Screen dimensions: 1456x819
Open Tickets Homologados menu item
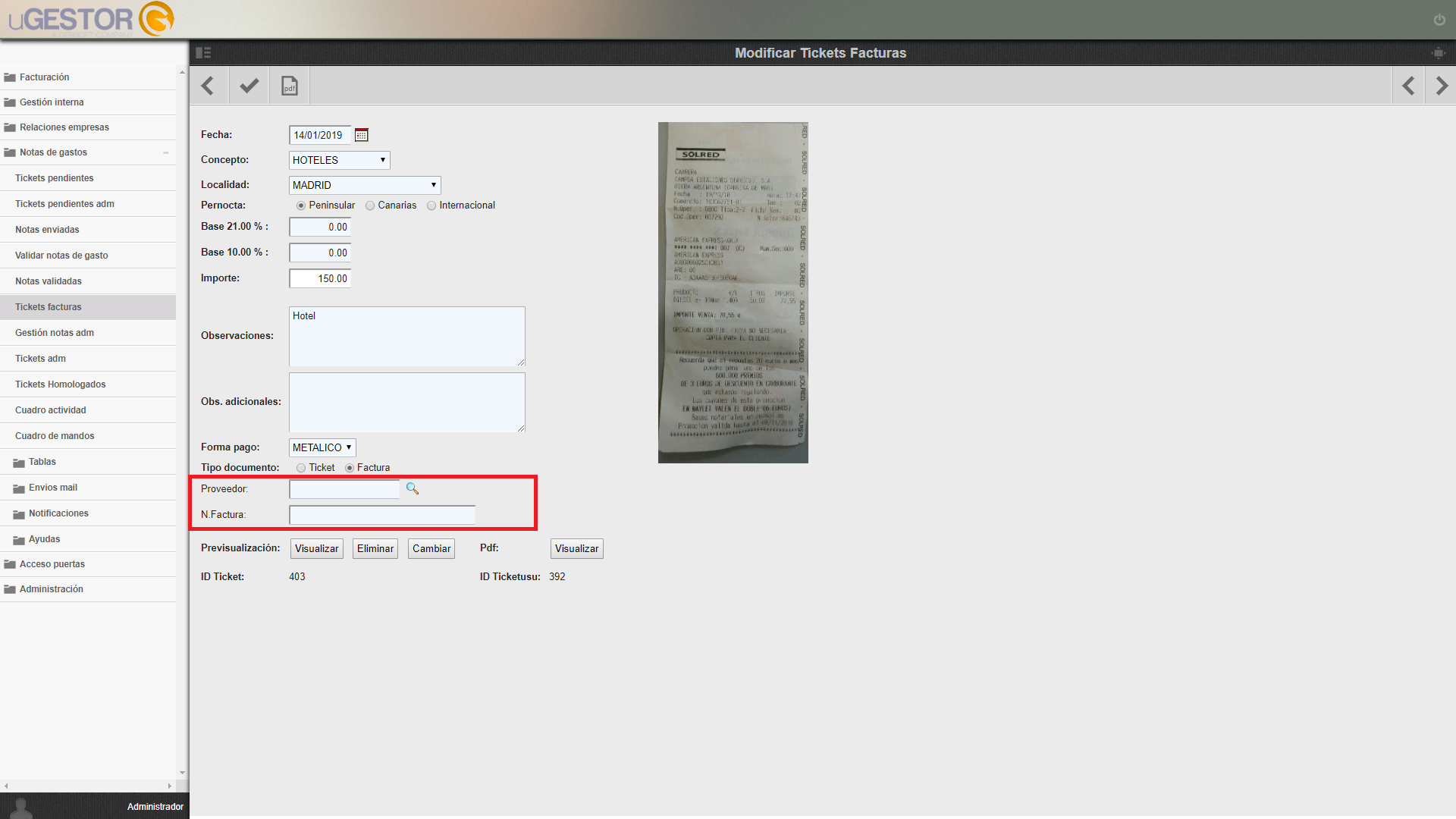pos(88,384)
